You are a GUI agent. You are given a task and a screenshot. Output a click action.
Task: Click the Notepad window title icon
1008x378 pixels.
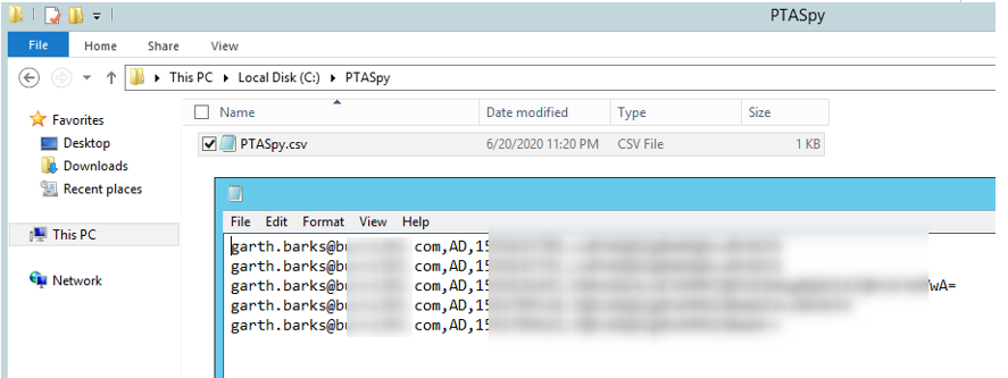(236, 195)
